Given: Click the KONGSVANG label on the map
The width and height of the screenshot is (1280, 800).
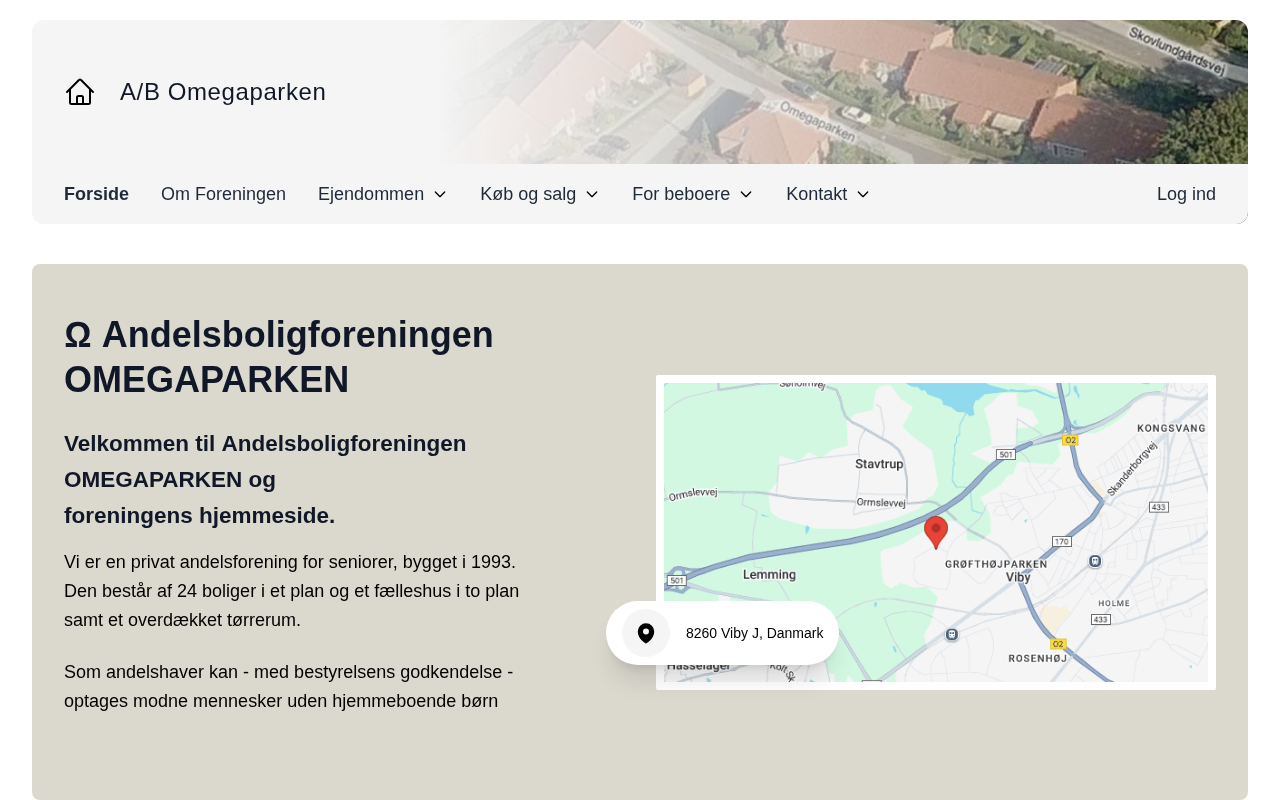Looking at the screenshot, I should (1171, 428).
